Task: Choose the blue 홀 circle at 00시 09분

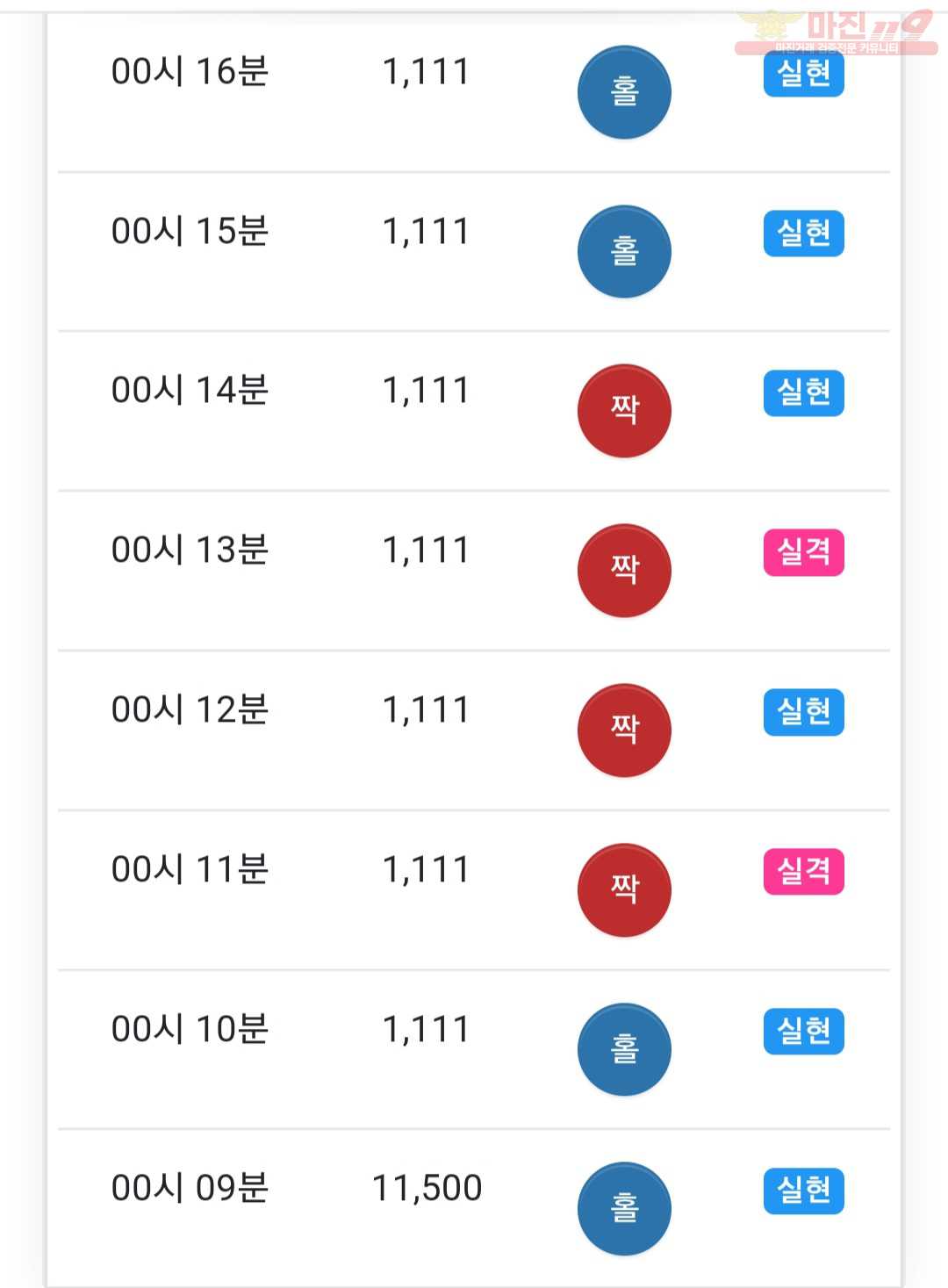Action: [624, 1209]
